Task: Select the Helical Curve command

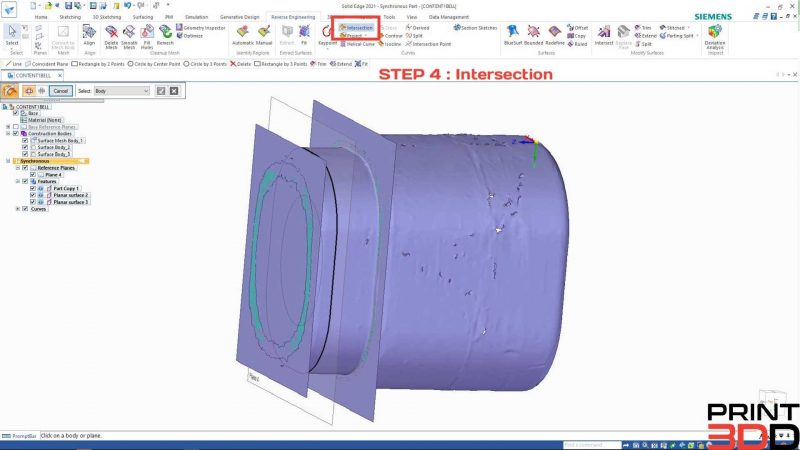Action: (357, 44)
